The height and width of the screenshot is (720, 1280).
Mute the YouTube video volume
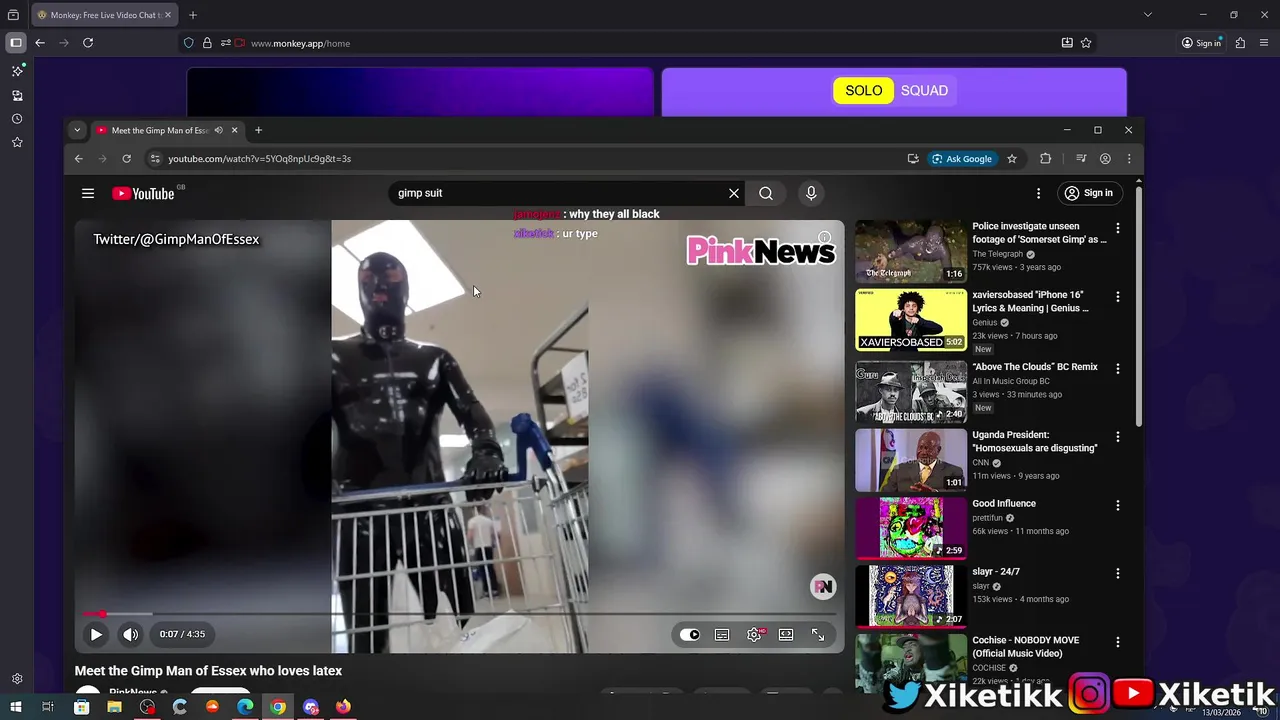click(131, 634)
